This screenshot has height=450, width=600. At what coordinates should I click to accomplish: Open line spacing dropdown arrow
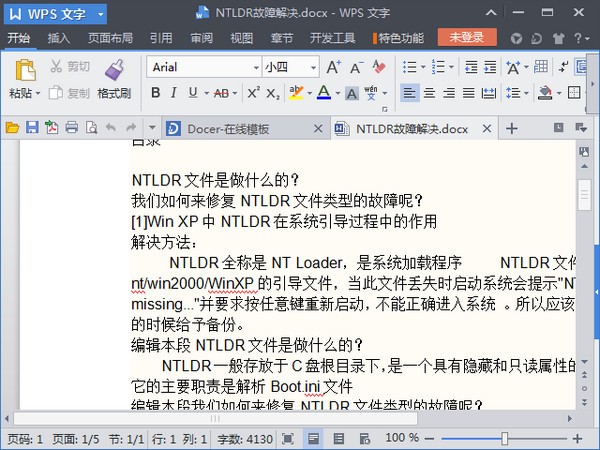[x=527, y=93]
